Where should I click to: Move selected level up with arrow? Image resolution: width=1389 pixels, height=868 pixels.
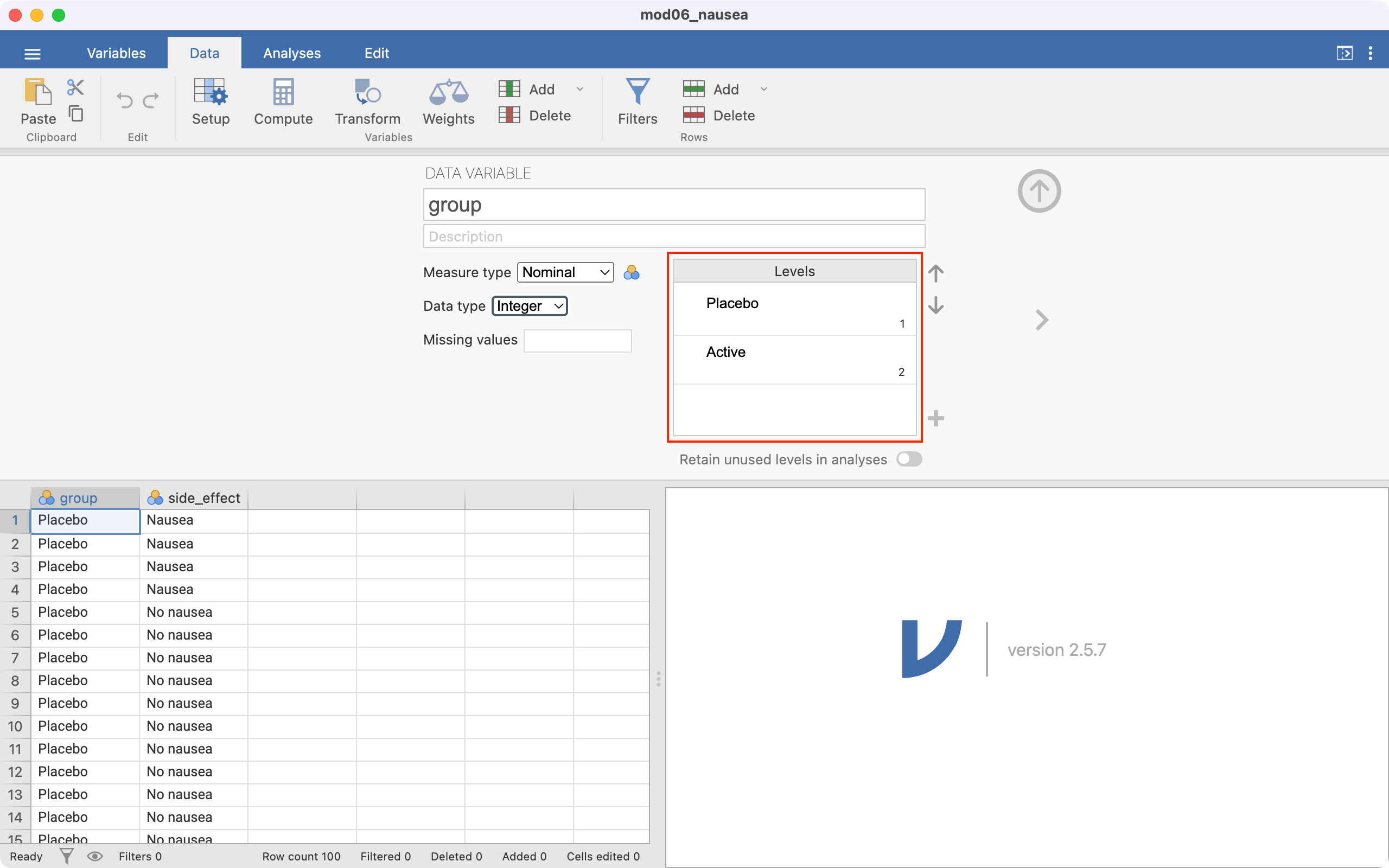[935, 273]
